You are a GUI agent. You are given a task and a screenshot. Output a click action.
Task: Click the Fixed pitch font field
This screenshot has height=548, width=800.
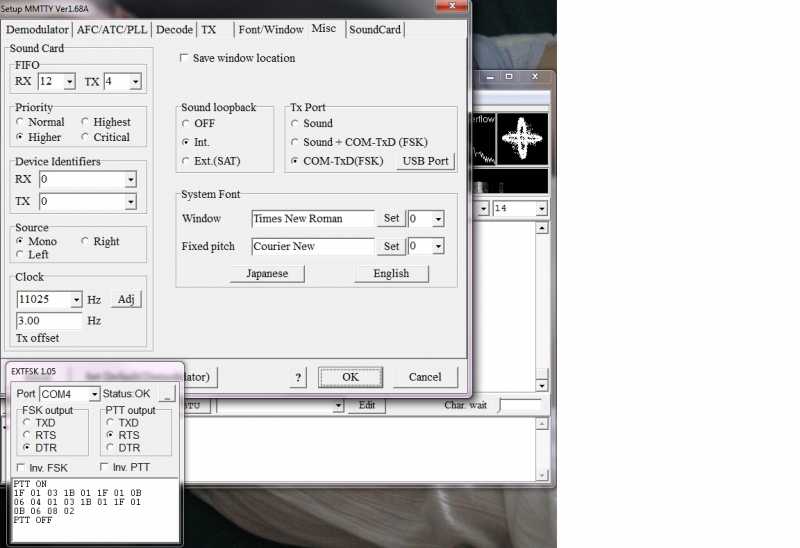pos(313,246)
